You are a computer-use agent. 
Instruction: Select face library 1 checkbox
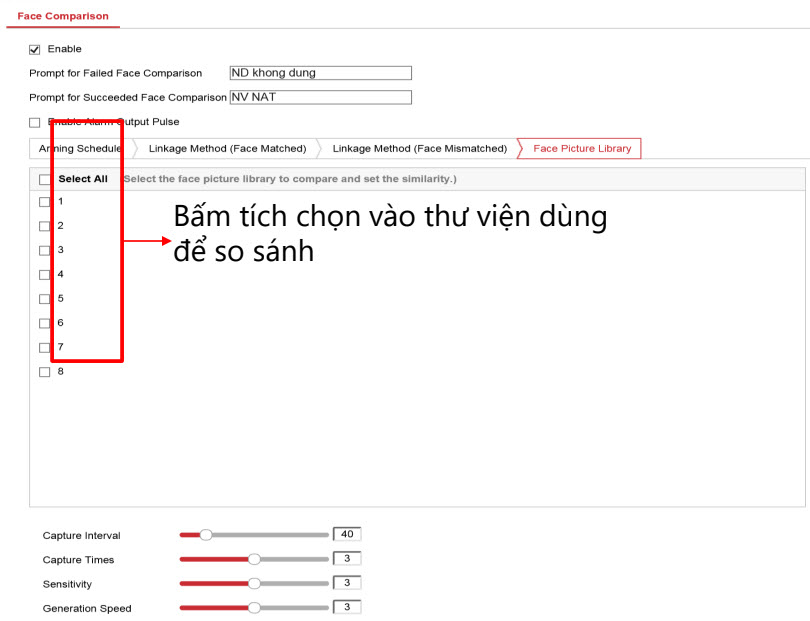click(44, 202)
